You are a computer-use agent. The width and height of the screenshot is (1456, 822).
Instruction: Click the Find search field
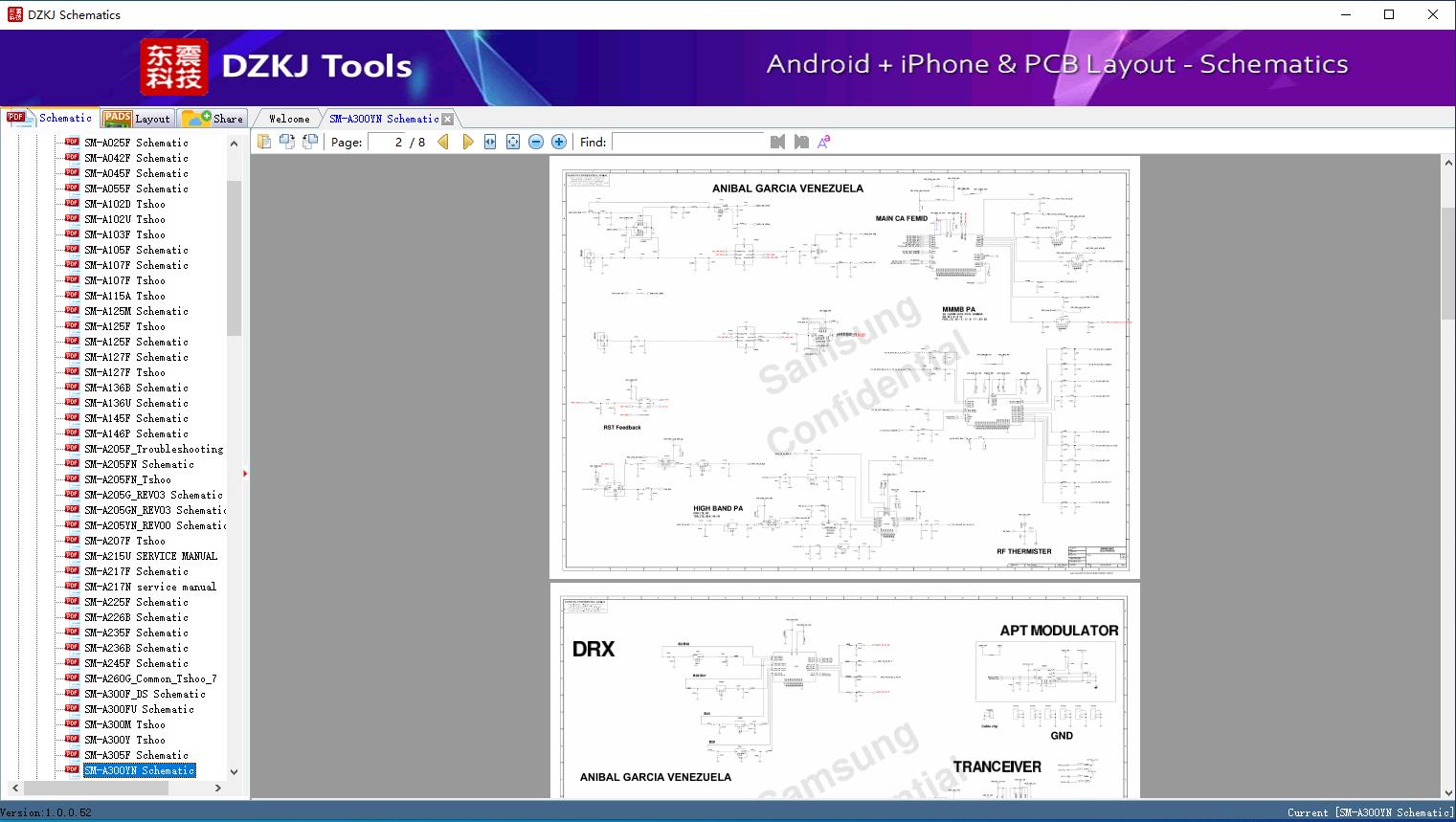pos(687,142)
